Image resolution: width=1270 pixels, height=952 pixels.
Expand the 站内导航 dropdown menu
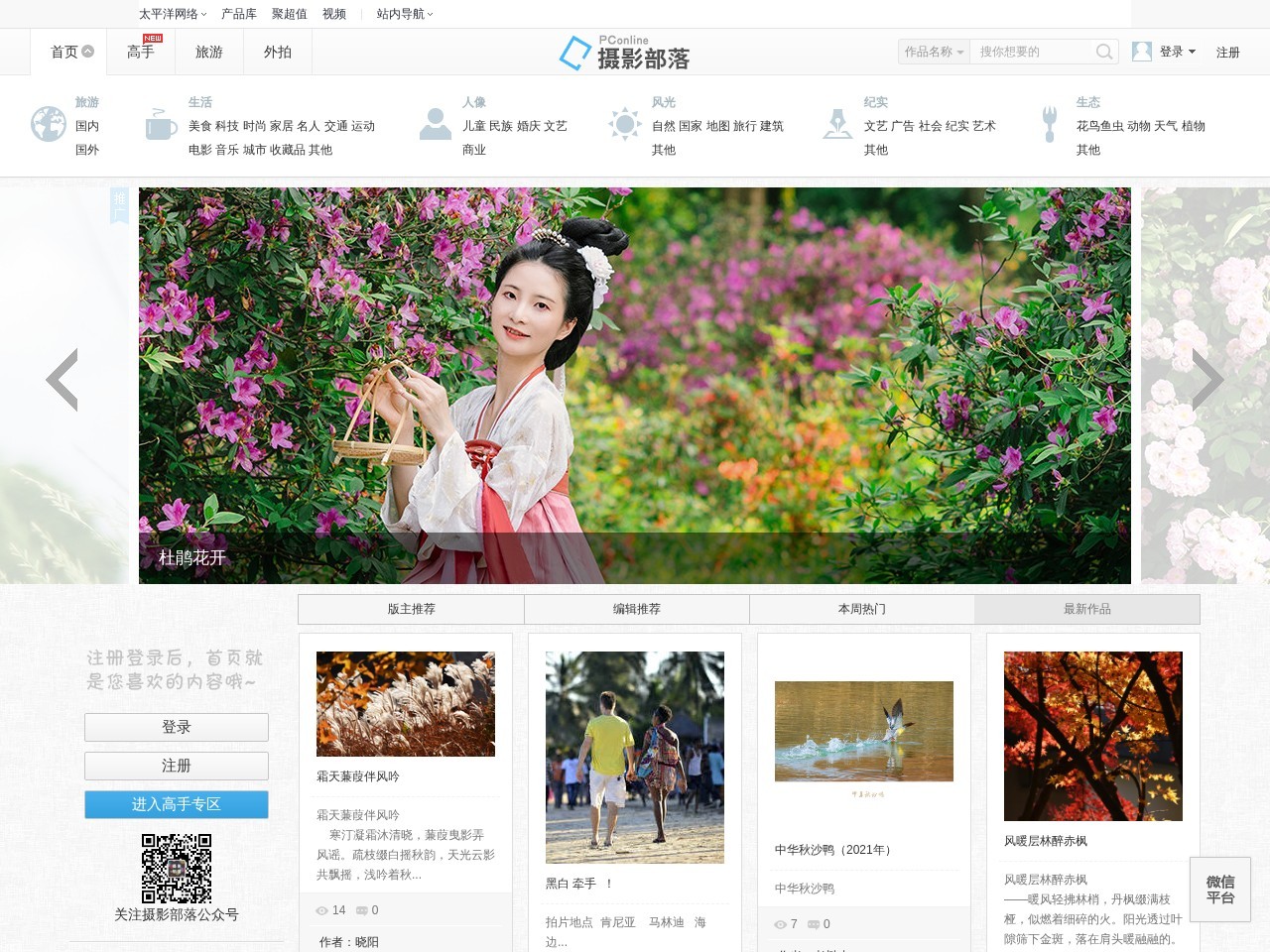click(x=405, y=14)
